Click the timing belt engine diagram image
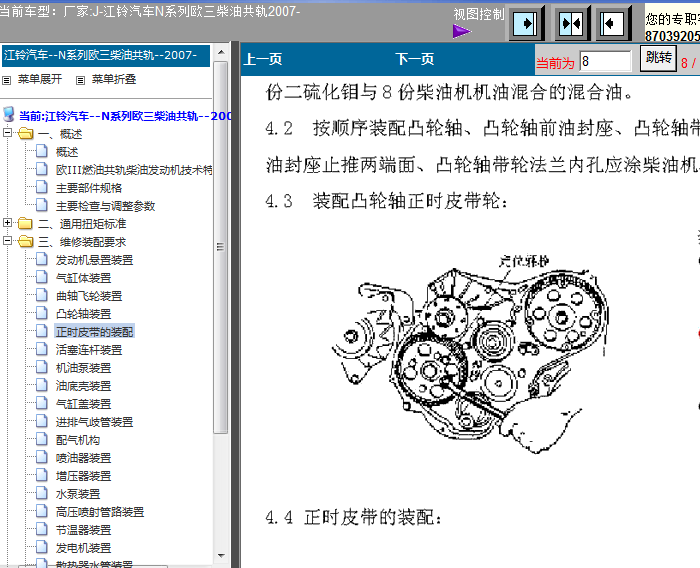 (x=469, y=353)
